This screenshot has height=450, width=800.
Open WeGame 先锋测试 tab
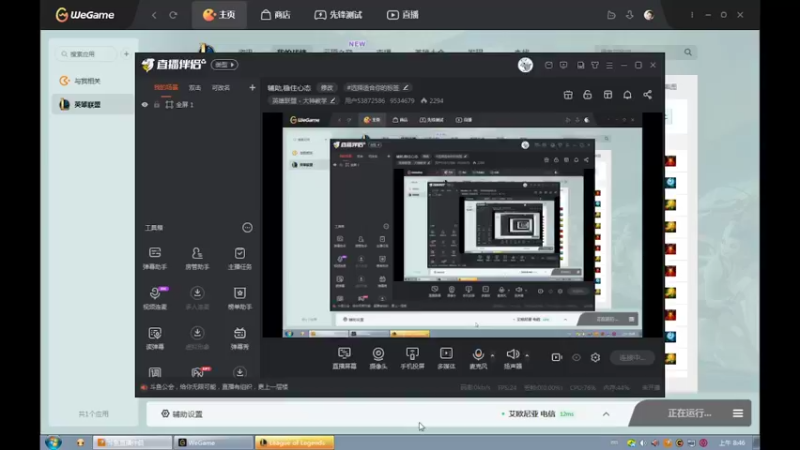coord(338,15)
